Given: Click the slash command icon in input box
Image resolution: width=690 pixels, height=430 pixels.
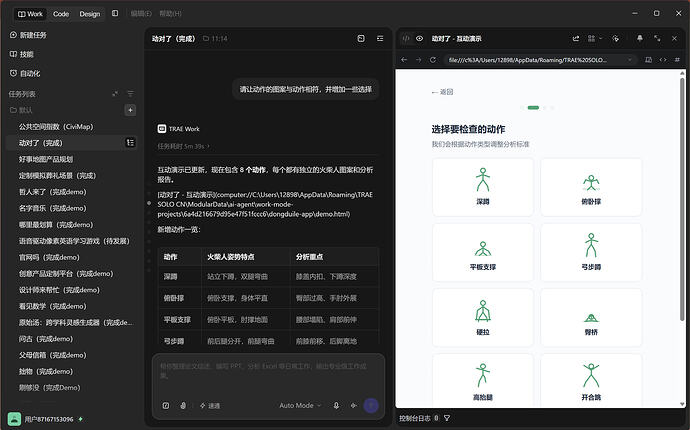Looking at the screenshot, I should coord(165,405).
